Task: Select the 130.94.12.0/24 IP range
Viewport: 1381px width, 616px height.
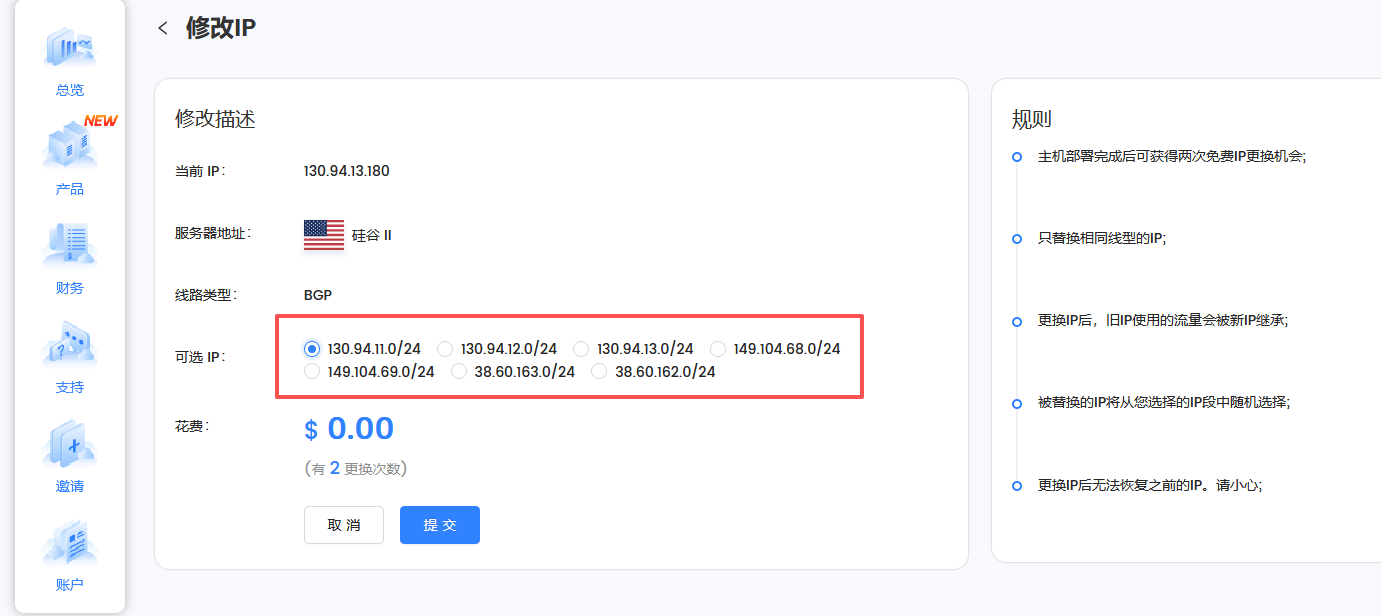Action: click(x=445, y=348)
